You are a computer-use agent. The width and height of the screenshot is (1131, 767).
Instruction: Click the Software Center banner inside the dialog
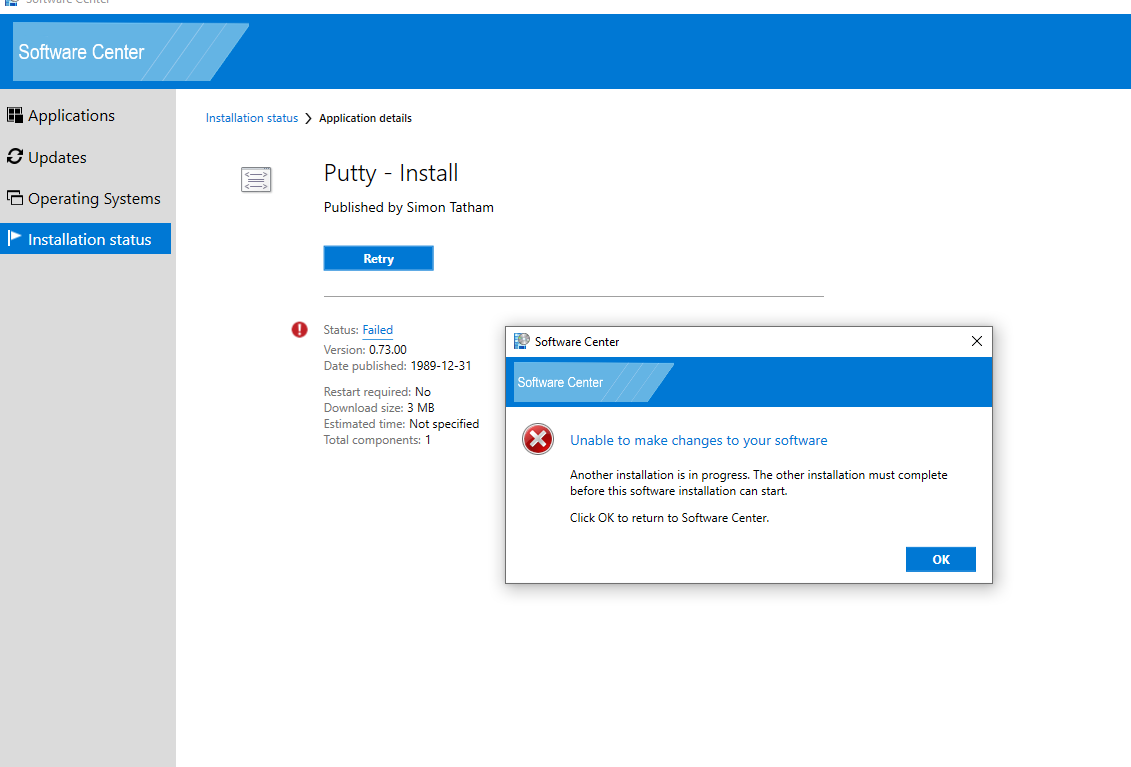594,382
